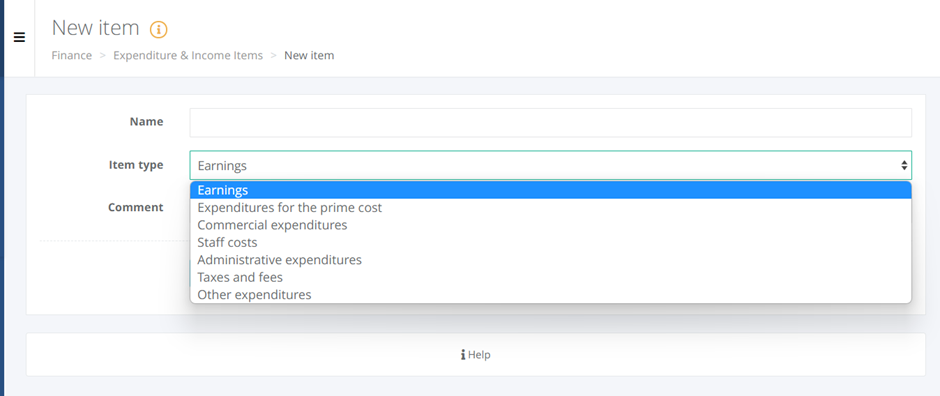The image size is (940, 396).
Task: Open the hamburger sidebar menu
Action: [19, 38]
